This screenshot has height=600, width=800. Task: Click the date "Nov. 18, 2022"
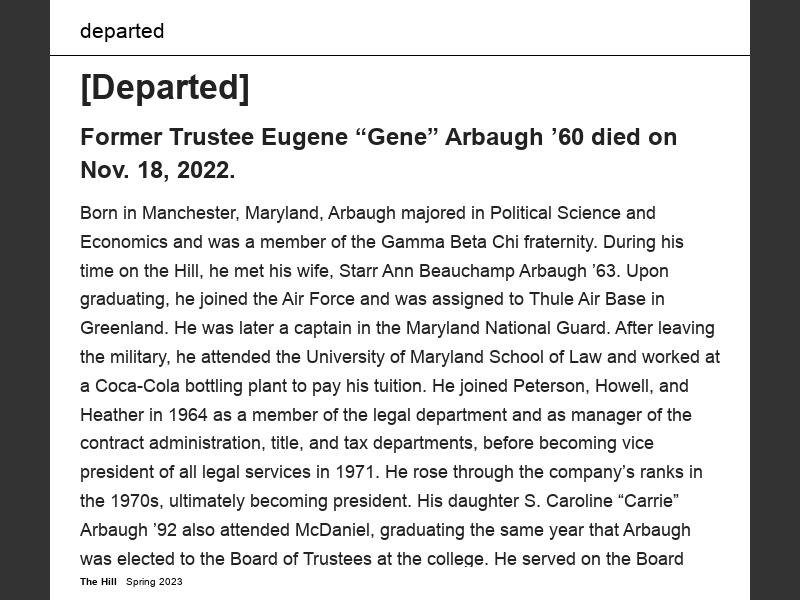[155, 171]
